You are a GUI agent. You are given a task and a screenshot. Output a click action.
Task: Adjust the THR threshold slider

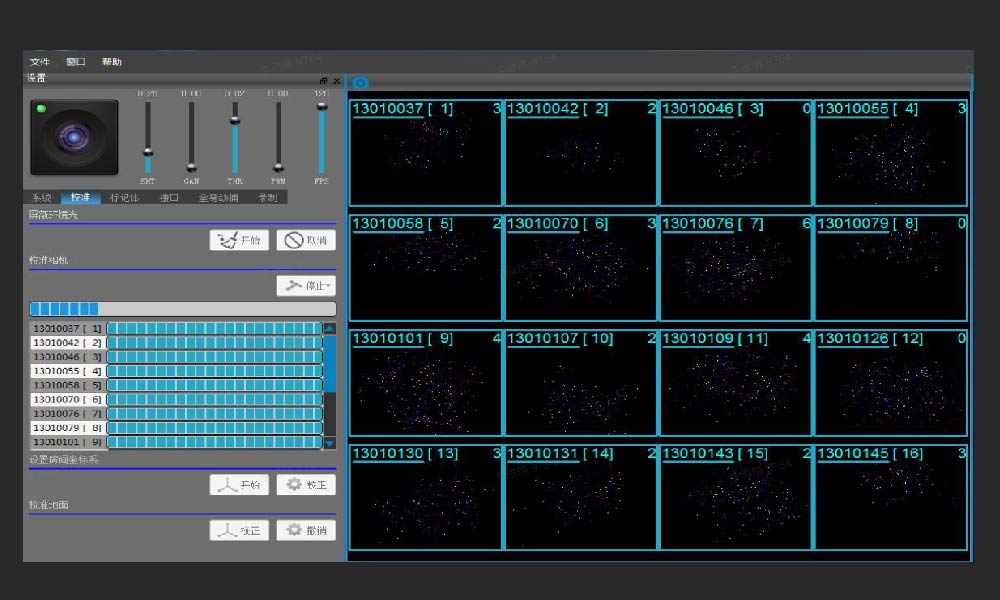point(235,120)
